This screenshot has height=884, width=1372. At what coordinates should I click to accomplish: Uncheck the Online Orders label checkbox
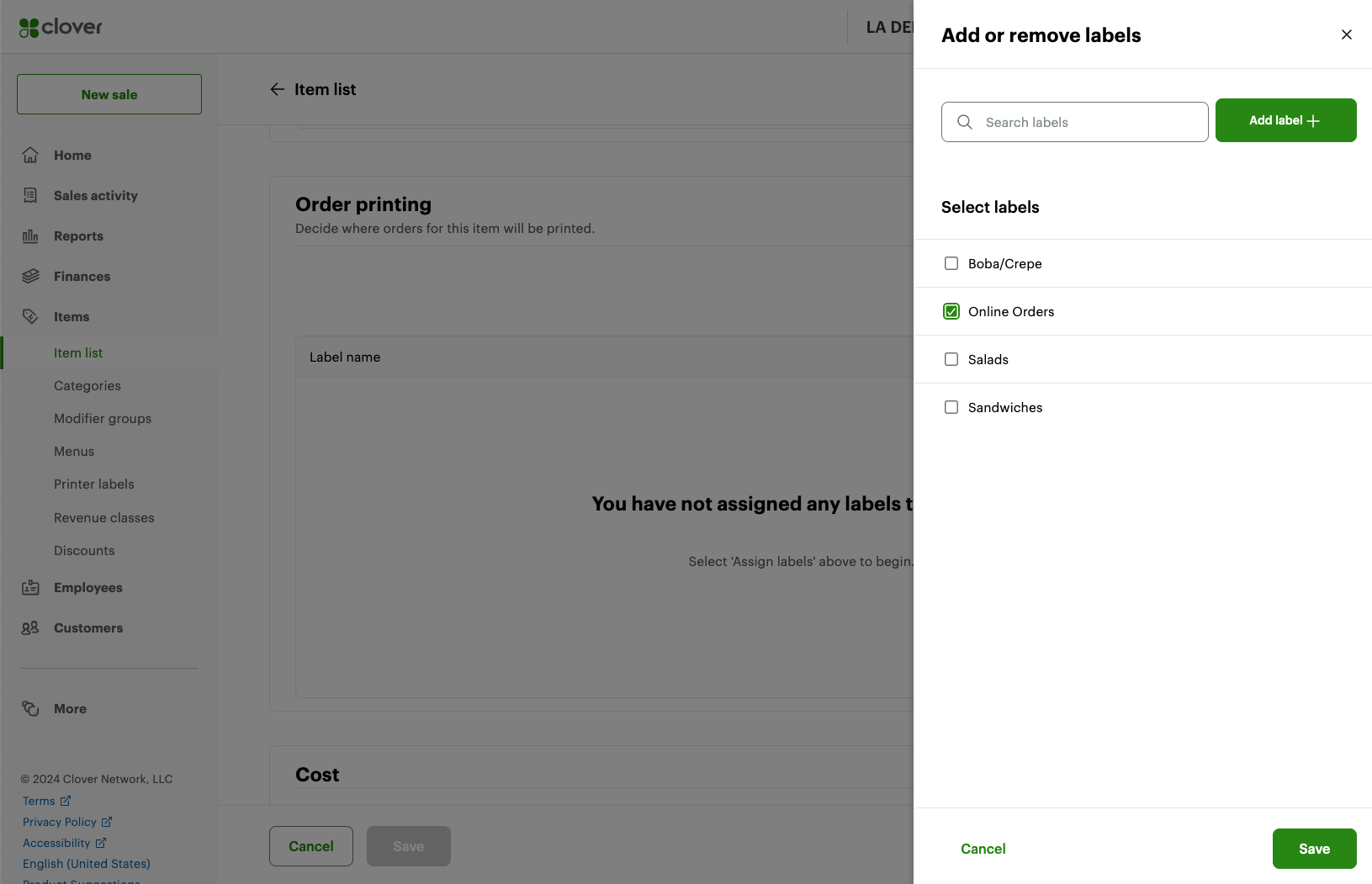point(951,311)
